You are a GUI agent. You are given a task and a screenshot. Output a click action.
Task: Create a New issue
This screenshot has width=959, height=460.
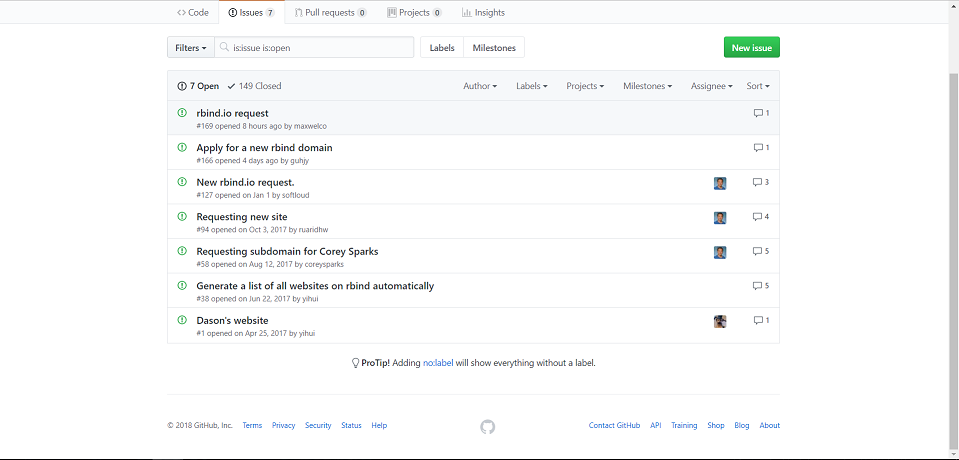point(752,48)
